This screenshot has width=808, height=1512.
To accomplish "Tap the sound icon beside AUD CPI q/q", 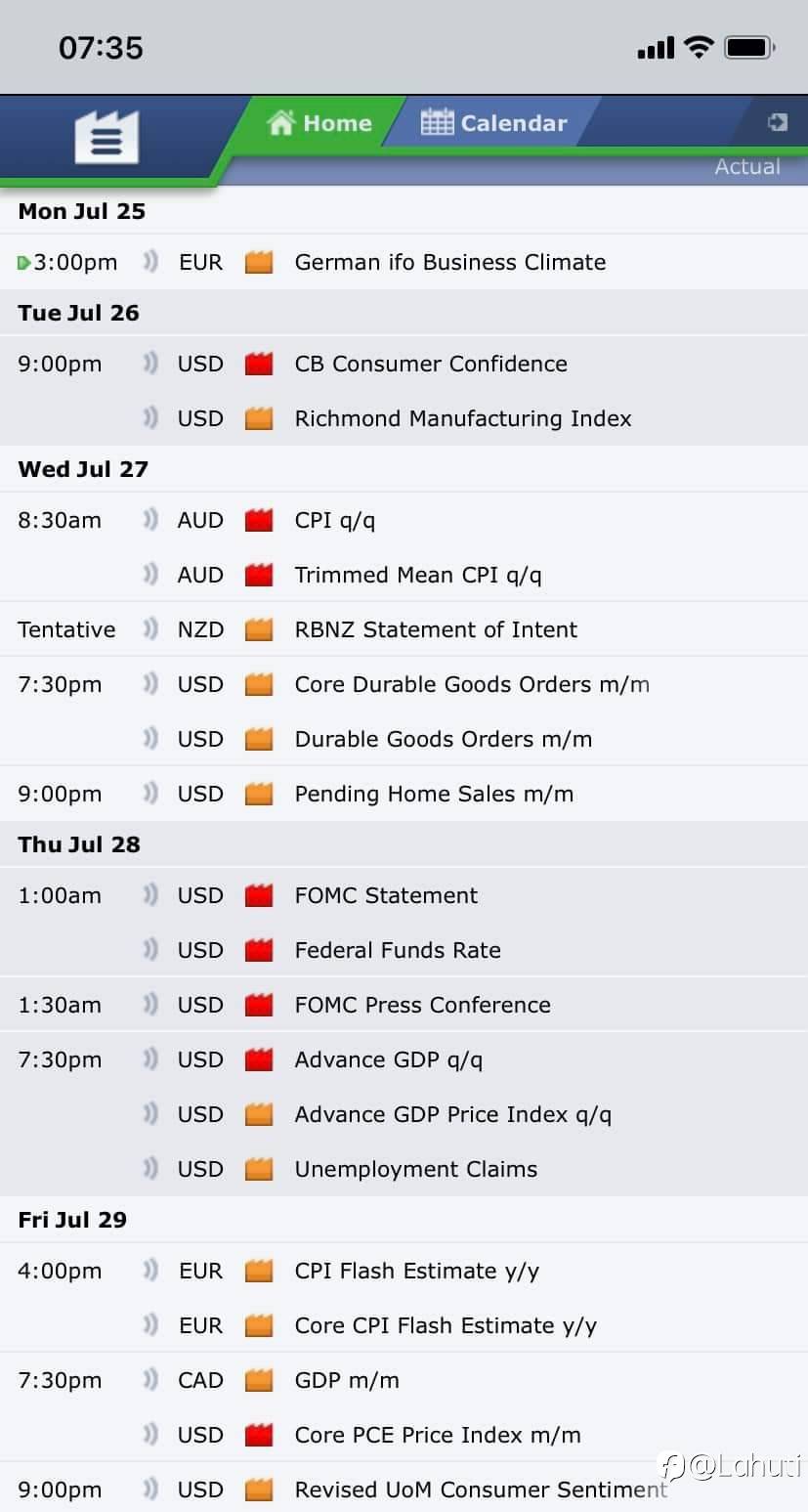I will point(149,520).
